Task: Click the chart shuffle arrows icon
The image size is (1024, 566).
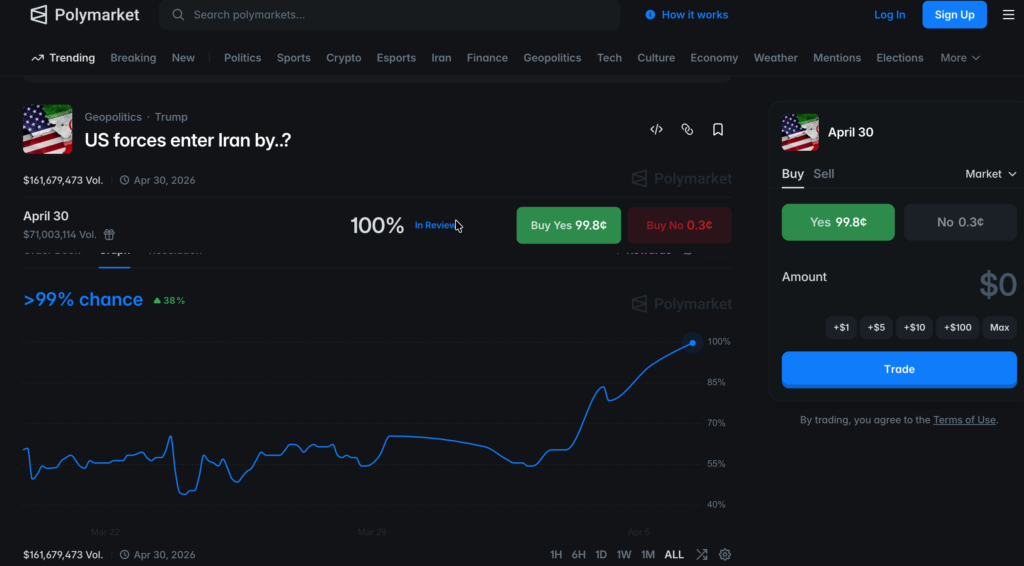Action: coord(702,554)
